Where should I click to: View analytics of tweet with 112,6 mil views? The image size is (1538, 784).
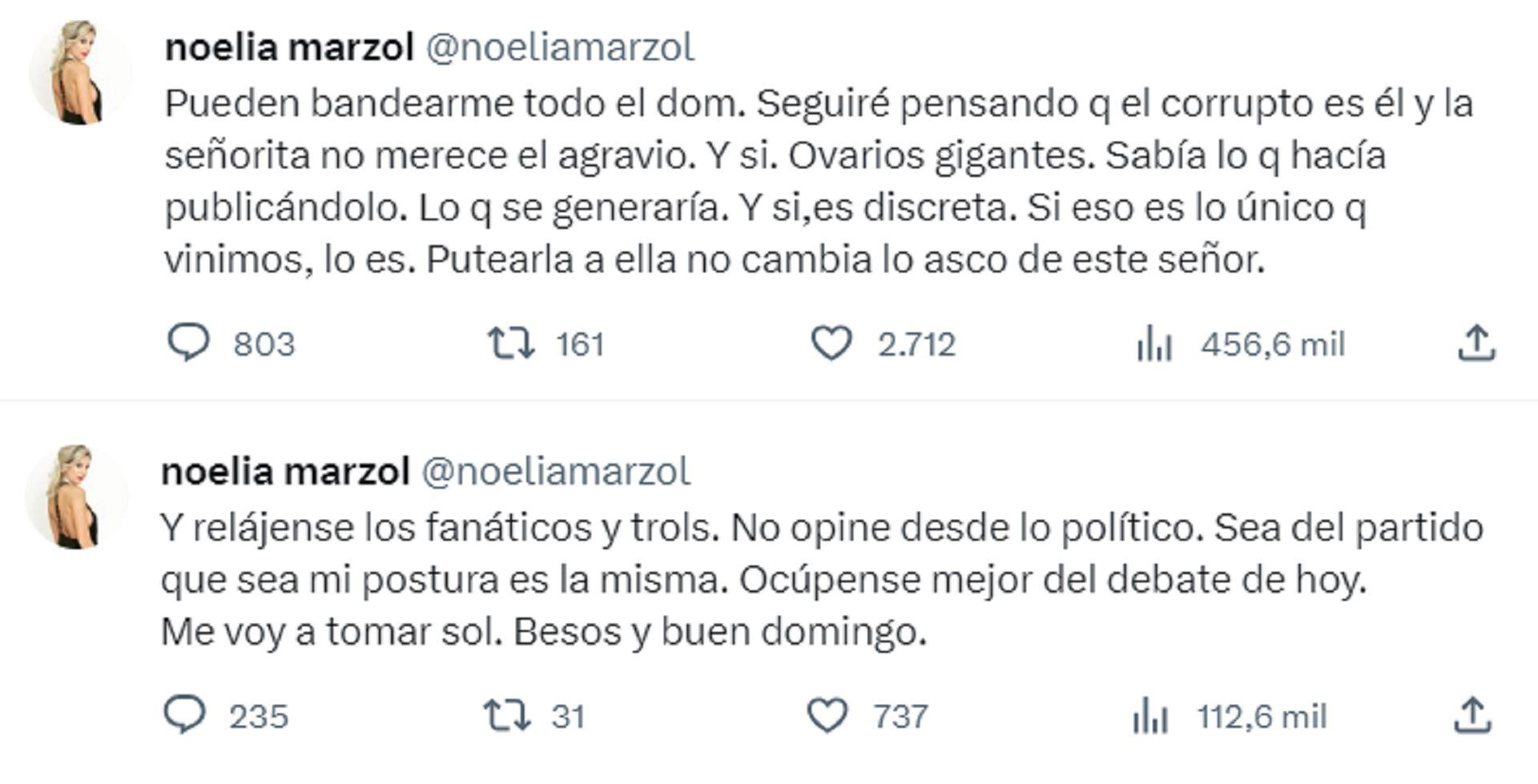click(x=1150, y=716)
